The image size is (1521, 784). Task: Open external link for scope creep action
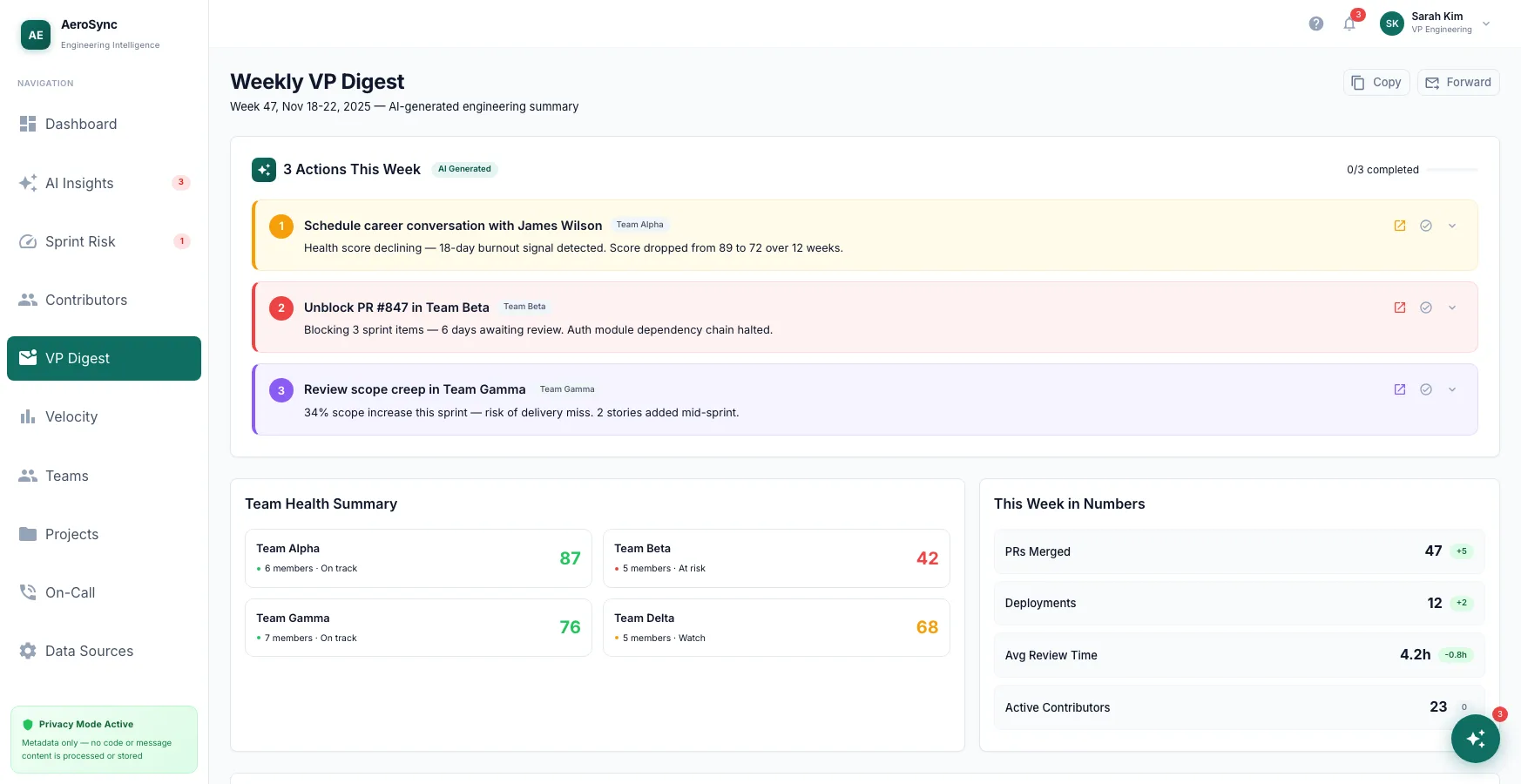point(1400,389)
